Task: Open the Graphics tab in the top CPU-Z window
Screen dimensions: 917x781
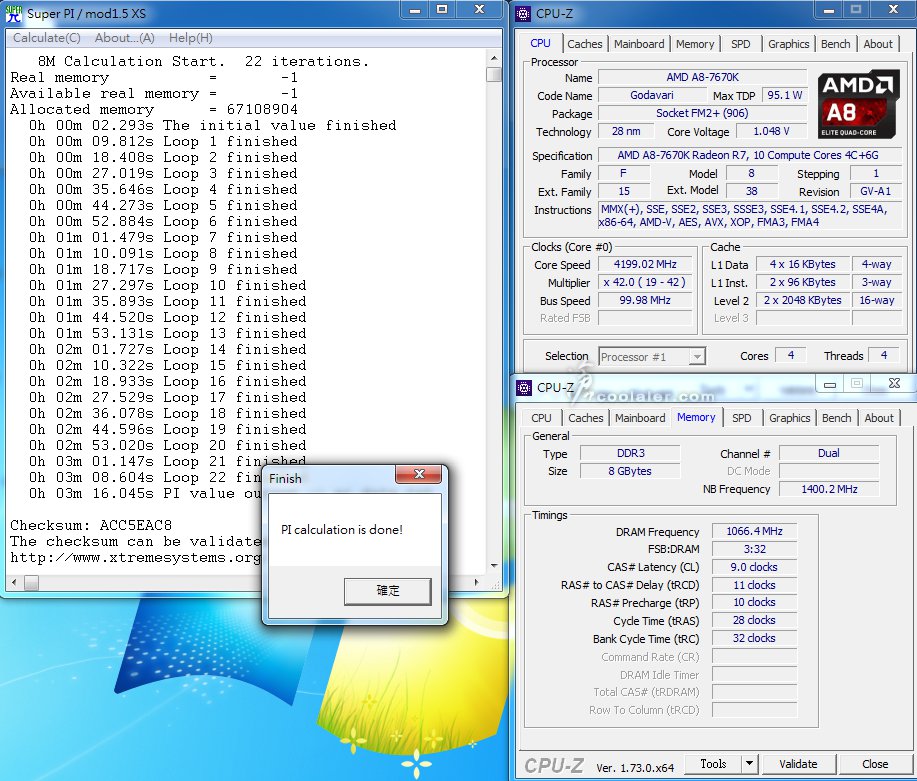Action: (x=788, y=44)
